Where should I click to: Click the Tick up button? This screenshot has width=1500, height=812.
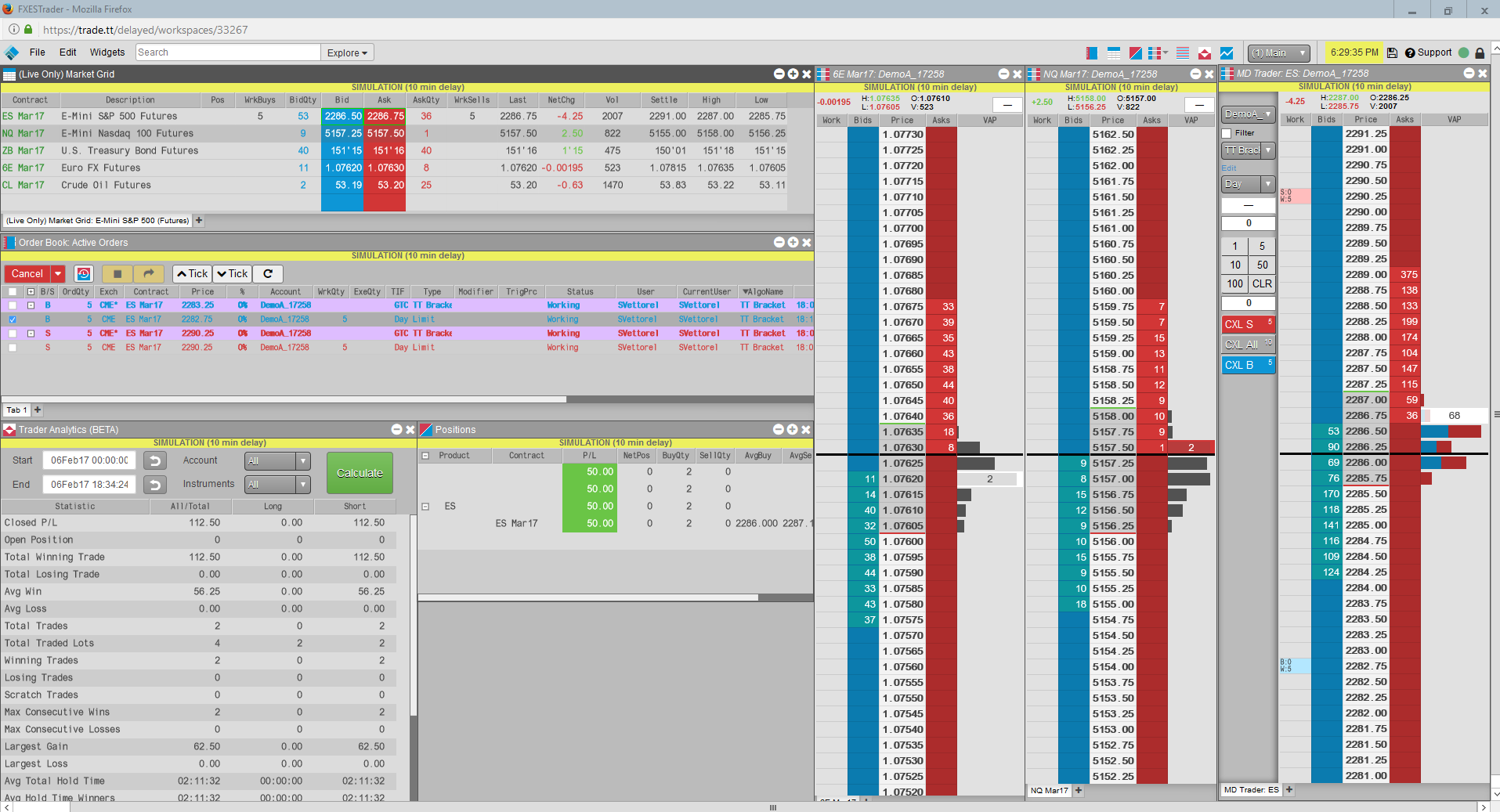pos(192,274)
